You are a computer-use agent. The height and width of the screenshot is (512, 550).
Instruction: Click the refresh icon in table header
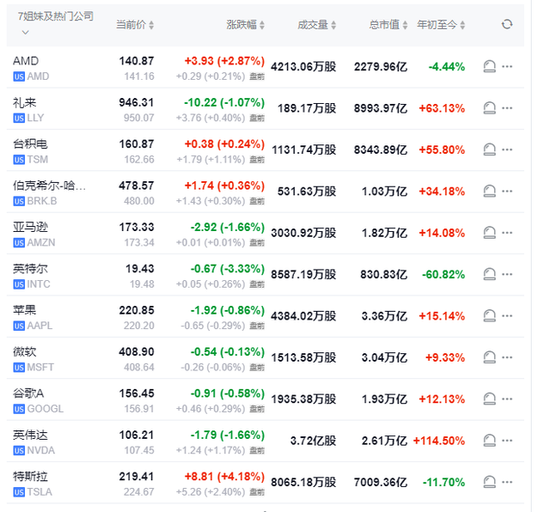click(x=507, y=24)
